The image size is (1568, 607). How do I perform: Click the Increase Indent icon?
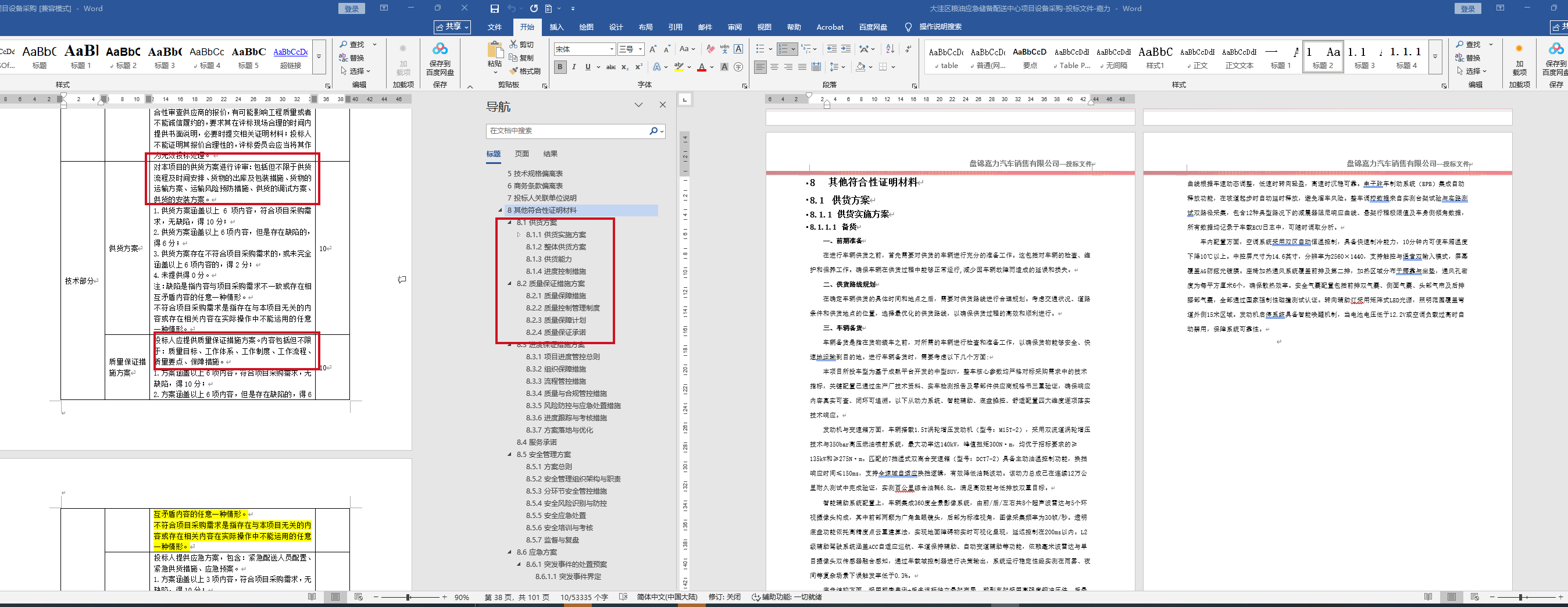coord(845,49)
